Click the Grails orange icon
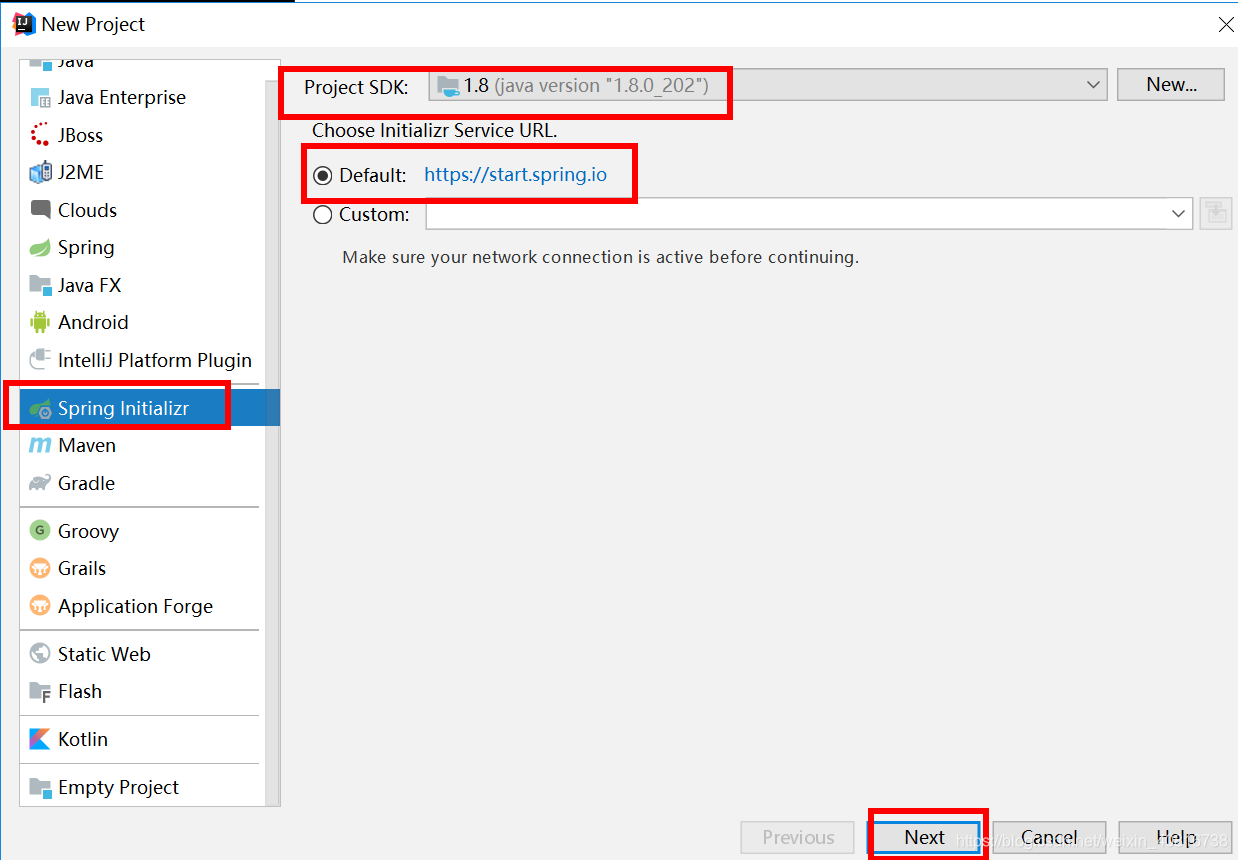Screen dimensions: 1238x860 (x=40, y=569)
